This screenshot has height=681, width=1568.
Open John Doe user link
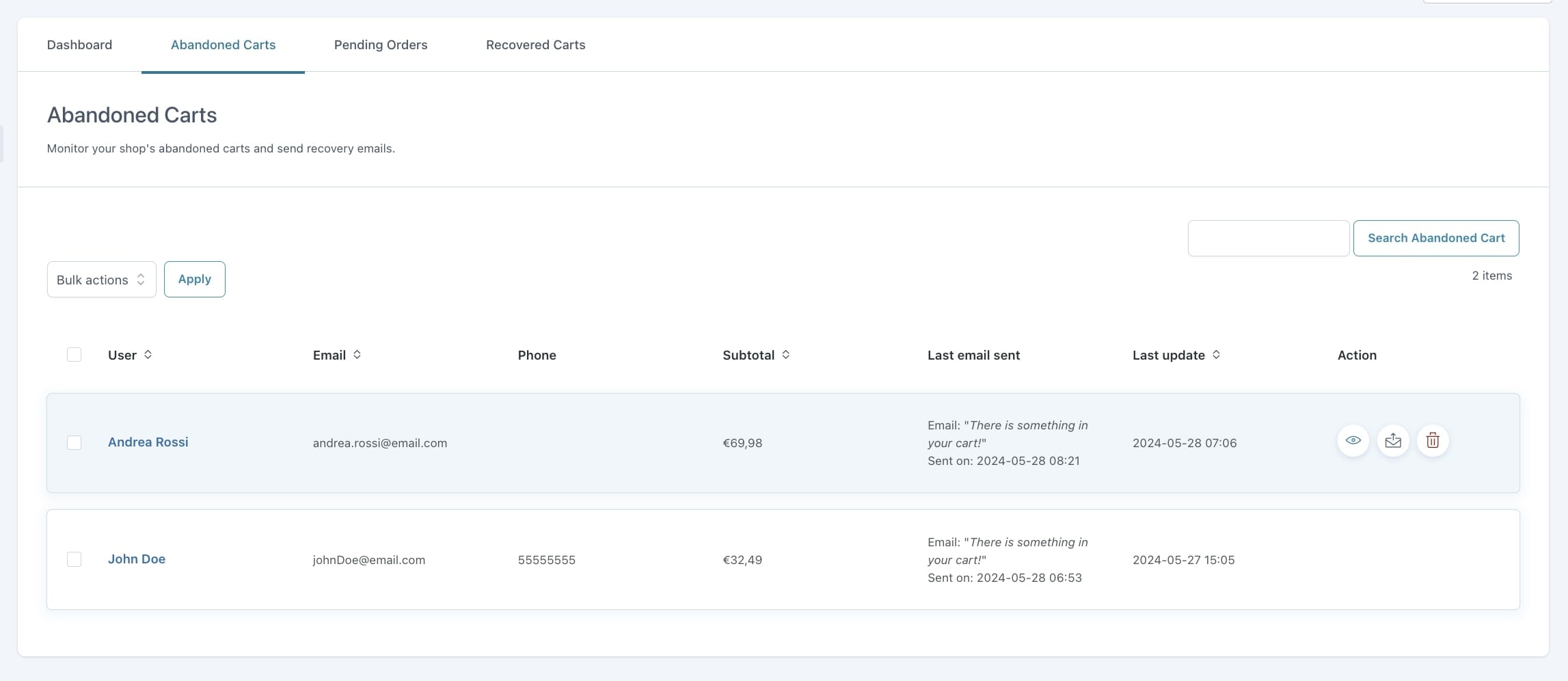(137, 559)
